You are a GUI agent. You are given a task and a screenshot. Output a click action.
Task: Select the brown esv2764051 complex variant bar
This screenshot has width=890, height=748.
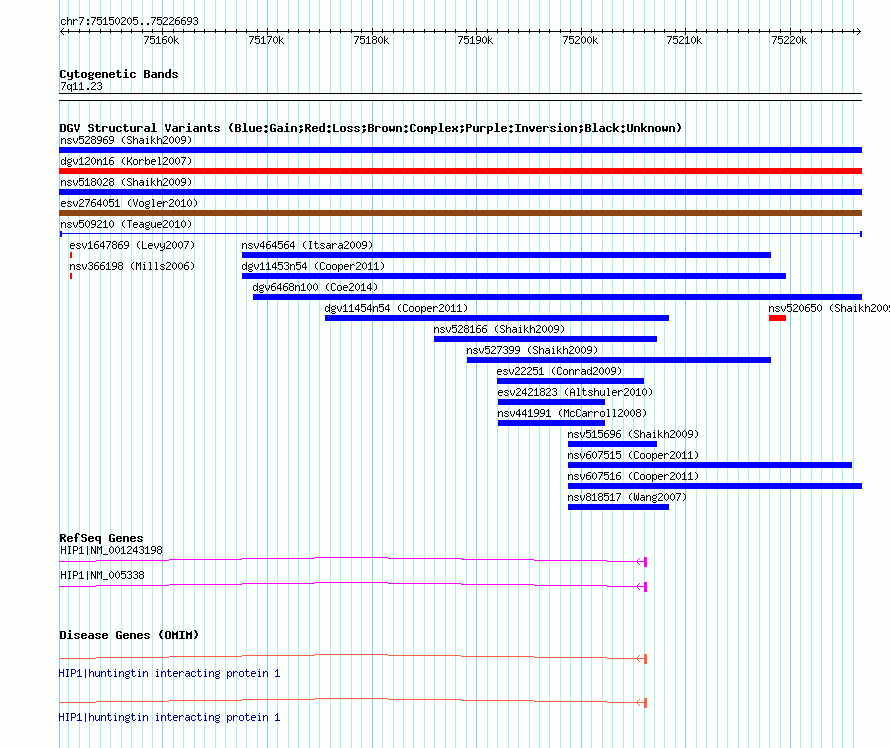click(x=460, y=213)
